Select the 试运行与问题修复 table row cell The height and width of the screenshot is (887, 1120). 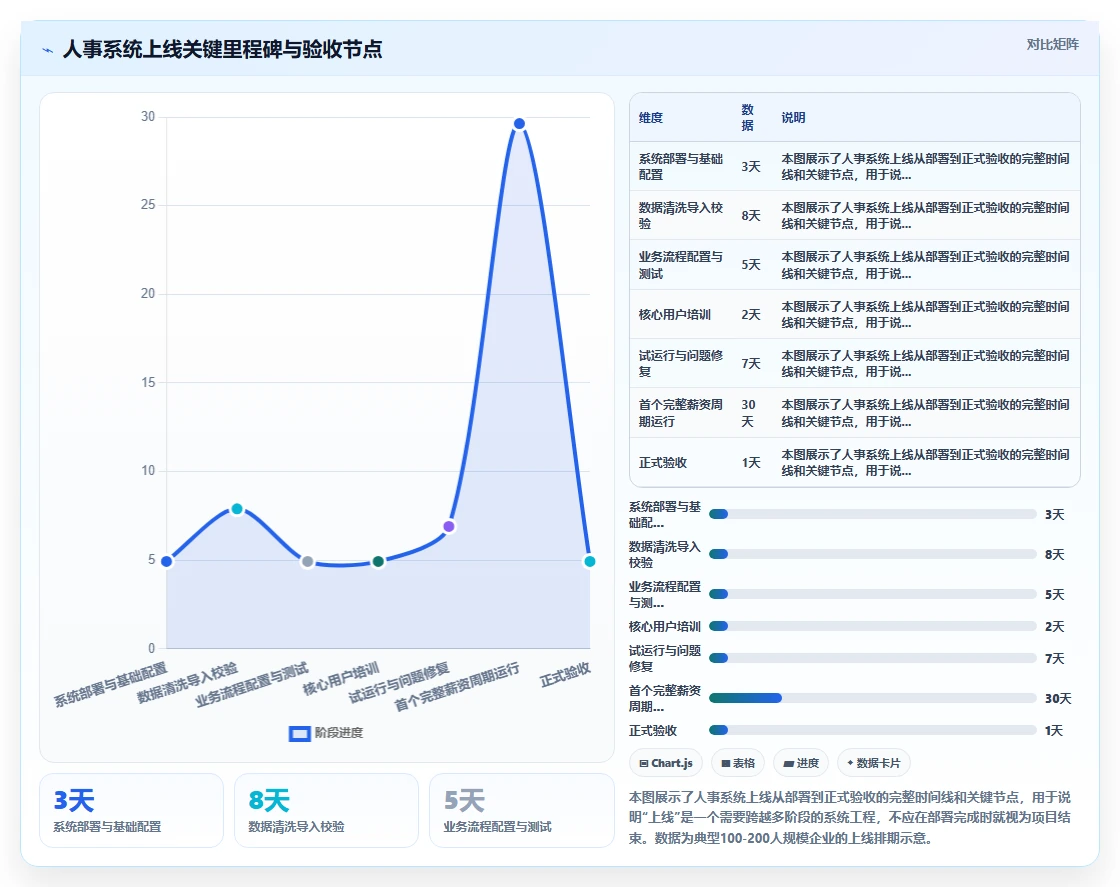pyautogui.click(x=681, y=364)
